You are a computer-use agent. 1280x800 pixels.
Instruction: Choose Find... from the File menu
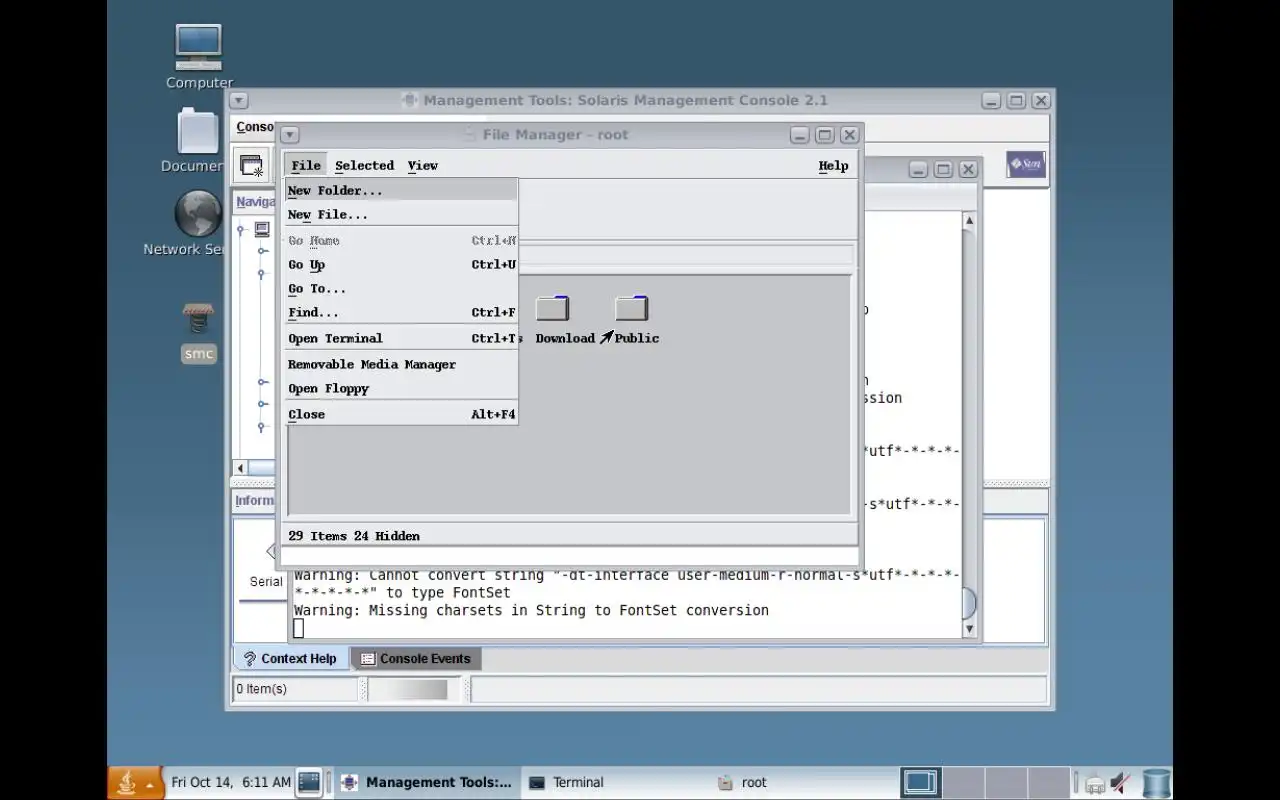point(401,312)
